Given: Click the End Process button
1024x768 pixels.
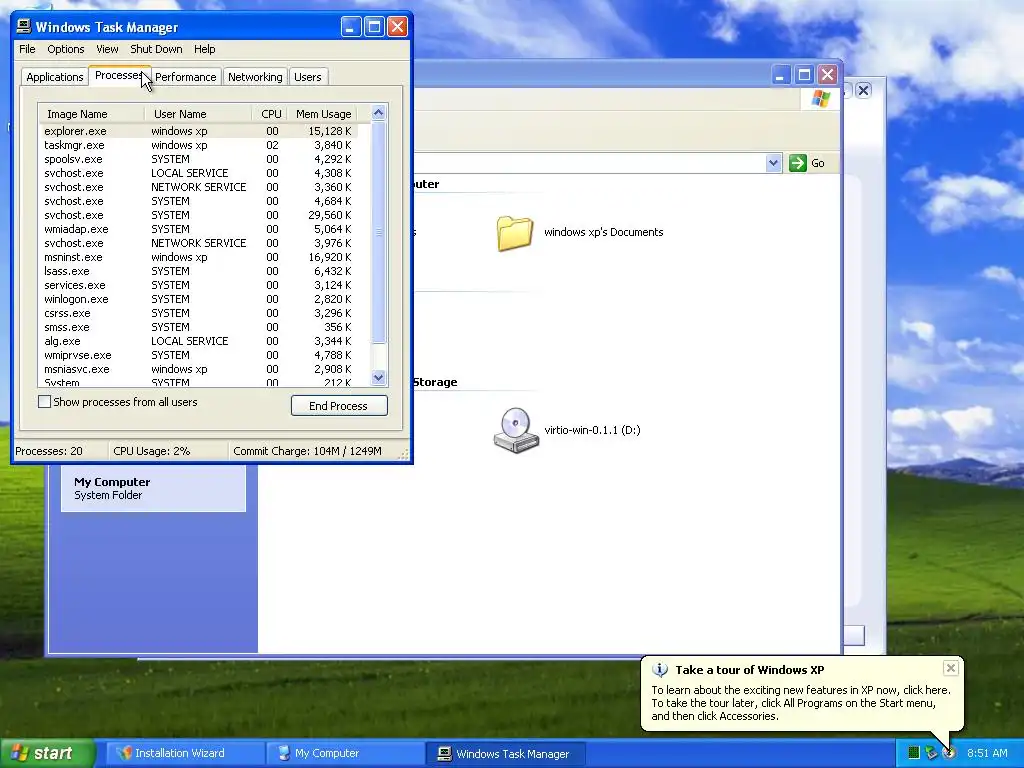Looking at the screenshot, I should point(339,406).
